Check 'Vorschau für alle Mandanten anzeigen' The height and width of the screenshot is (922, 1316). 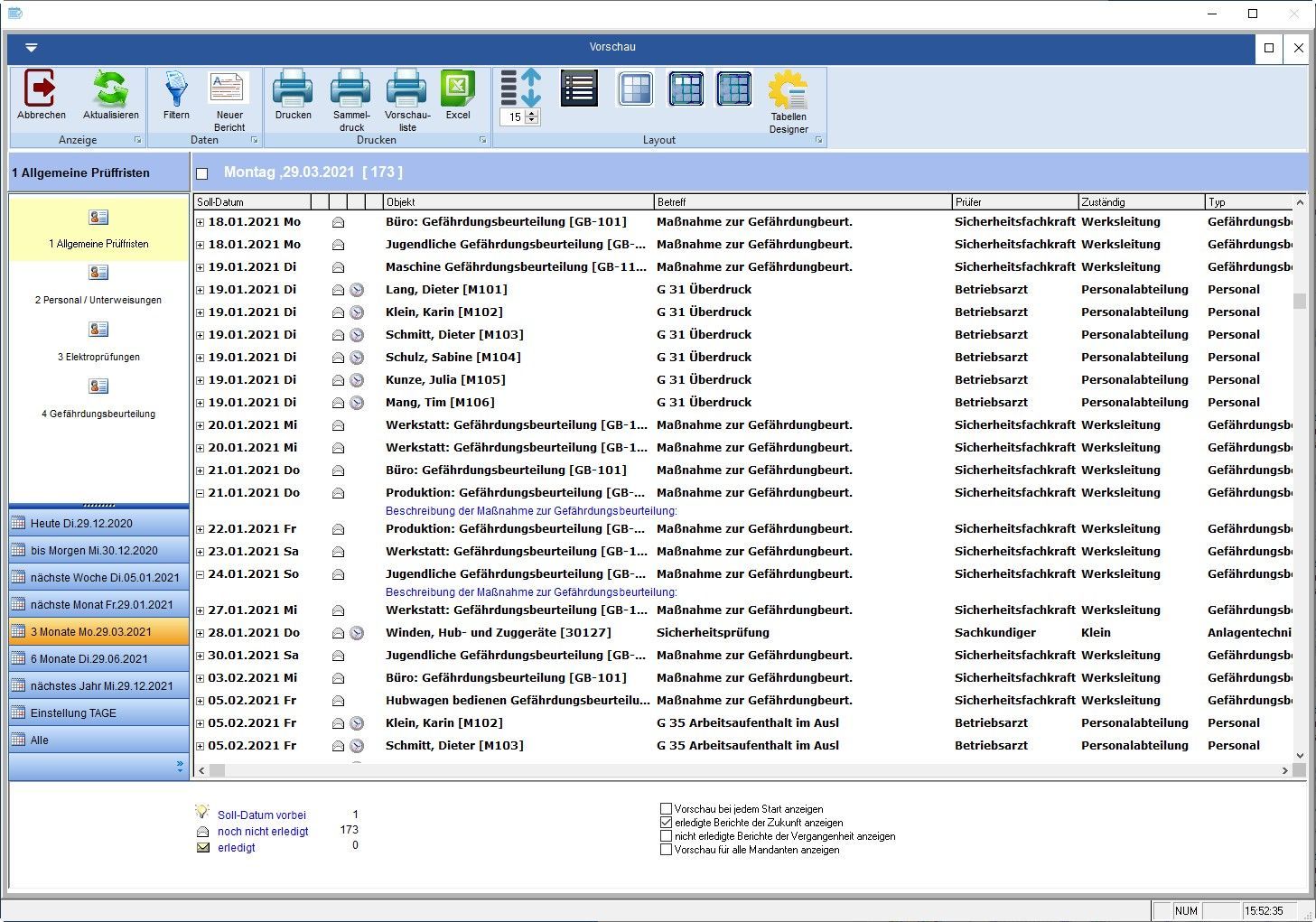click(x=667, y=850)
